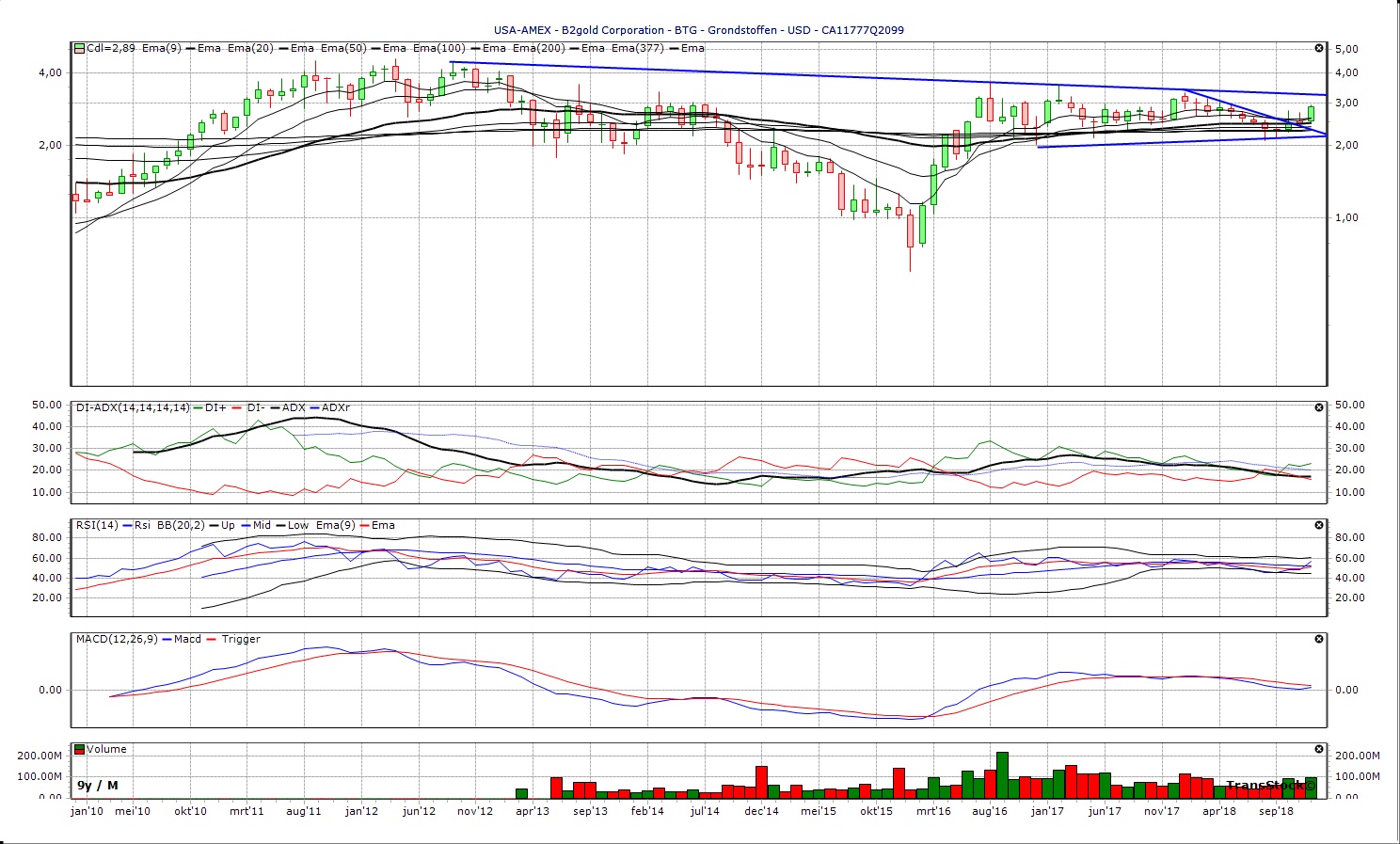This screenshot has width=1400, height=844.
Task: Click the Macd line legend label
Action: click(187, 639)
